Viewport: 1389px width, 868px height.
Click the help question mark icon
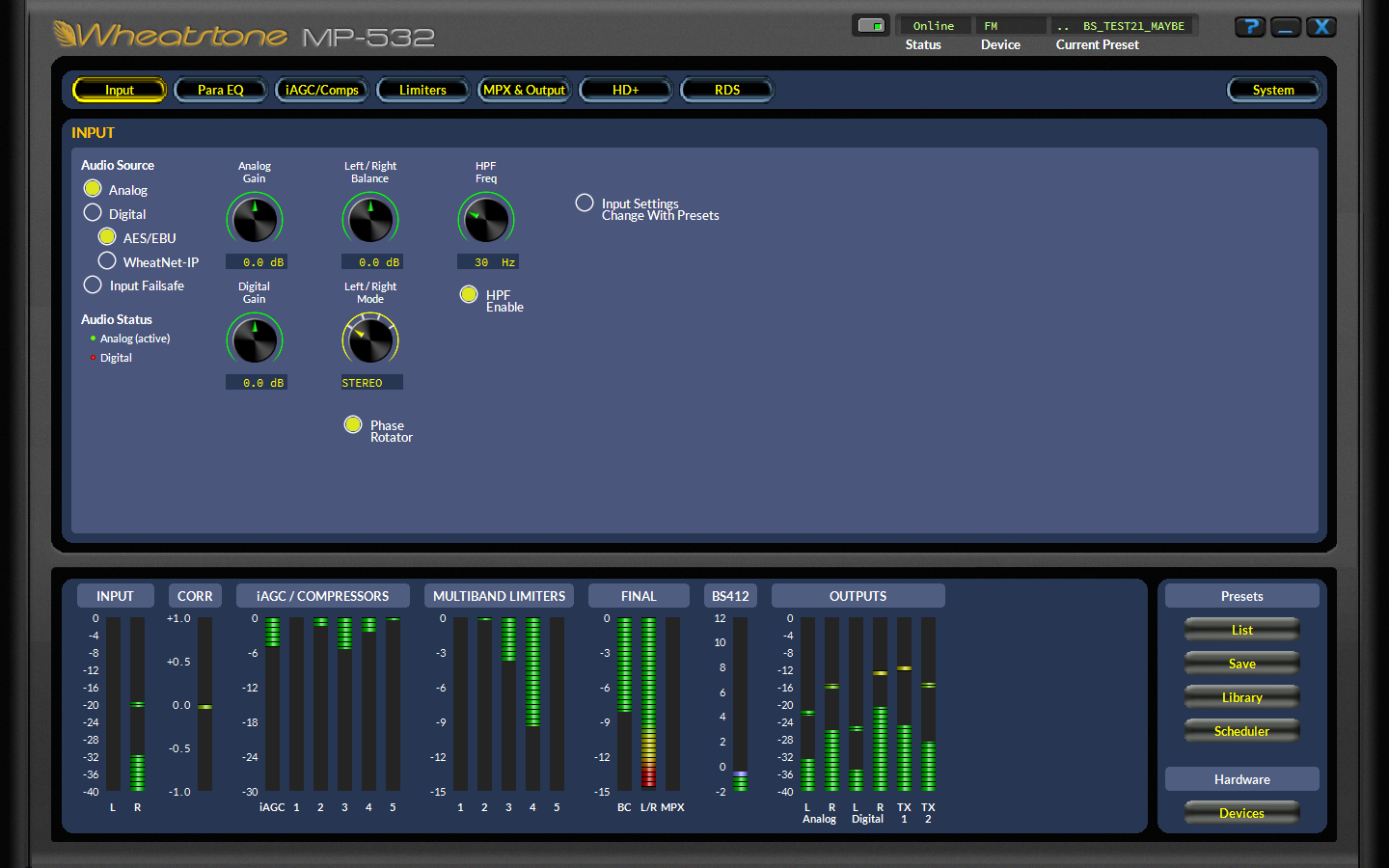coord(1250,27)
